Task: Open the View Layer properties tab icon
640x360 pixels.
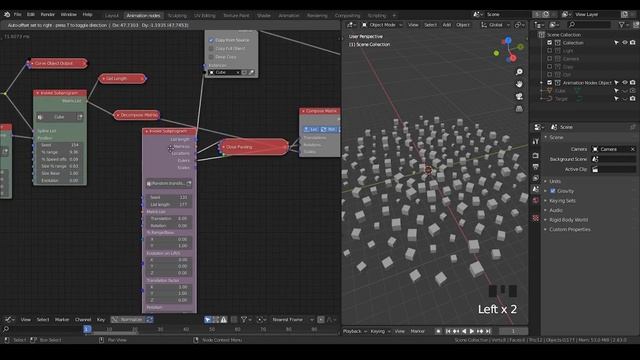Action: [x=536, y=178]
